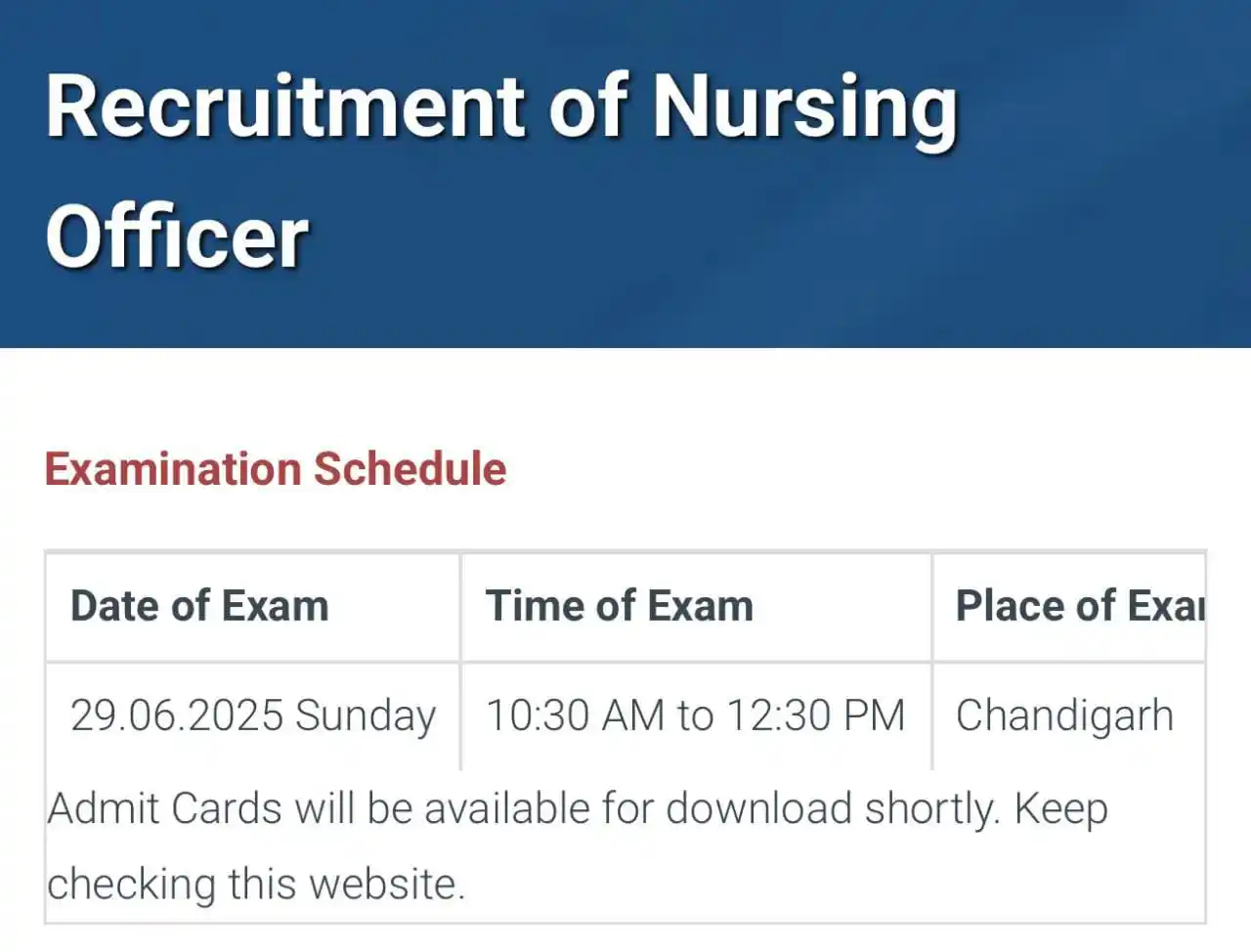The height and width of the screenshot is (952, 1251).
Task: Select the word Officer in banner
Action: coord(178,238)
